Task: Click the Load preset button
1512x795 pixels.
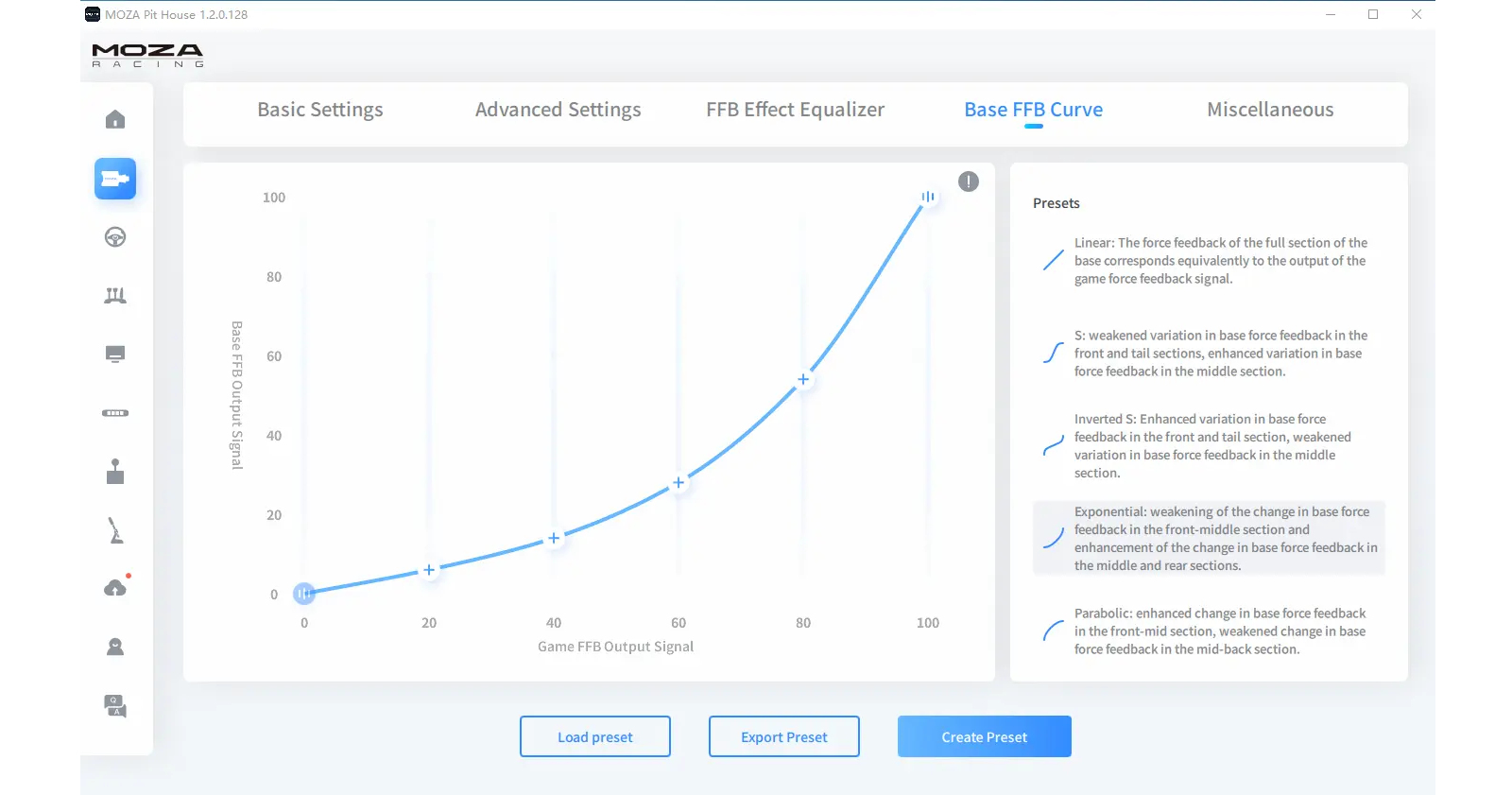Action: [x=595, y=736]
